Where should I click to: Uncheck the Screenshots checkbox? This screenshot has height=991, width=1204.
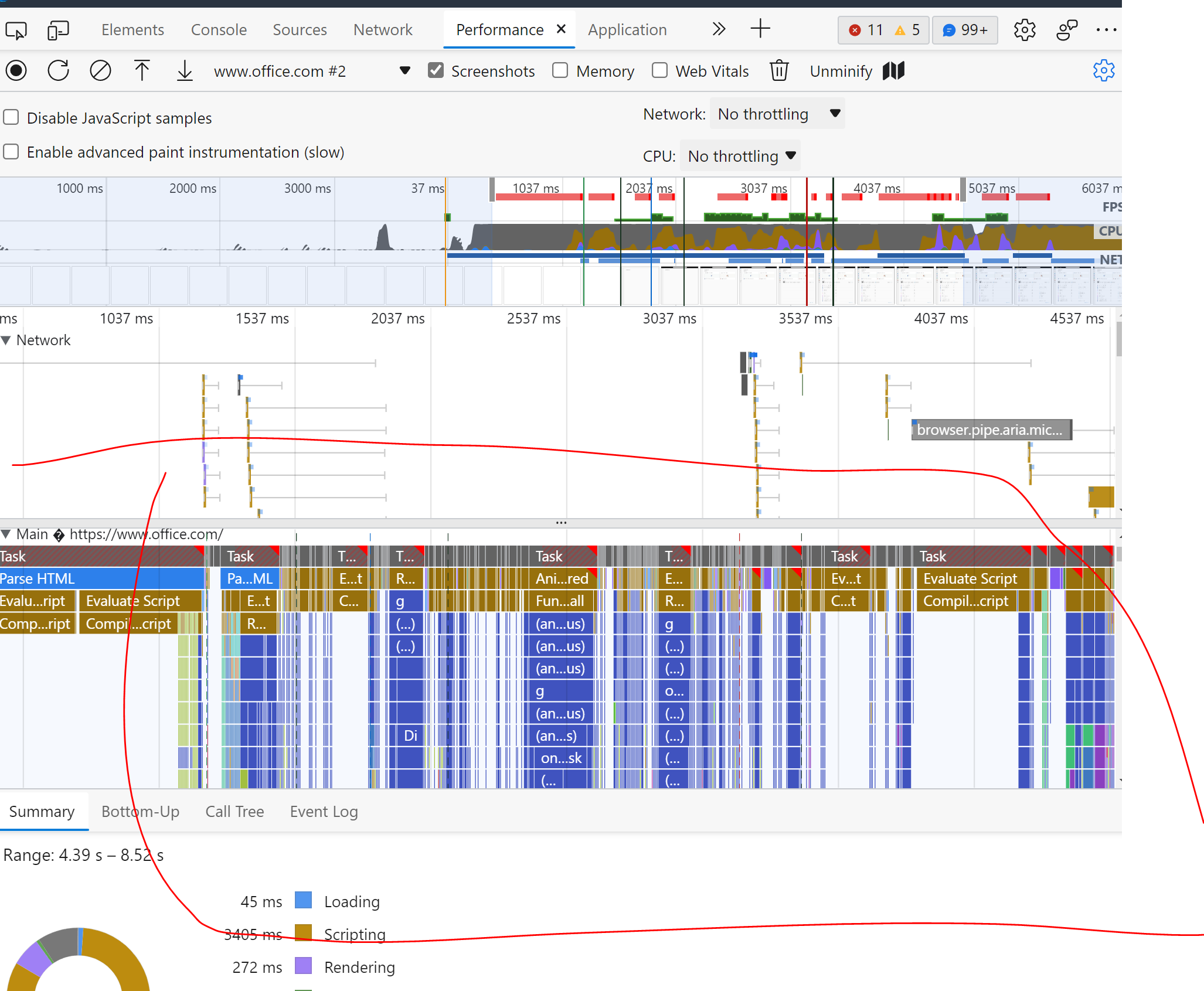436,70
